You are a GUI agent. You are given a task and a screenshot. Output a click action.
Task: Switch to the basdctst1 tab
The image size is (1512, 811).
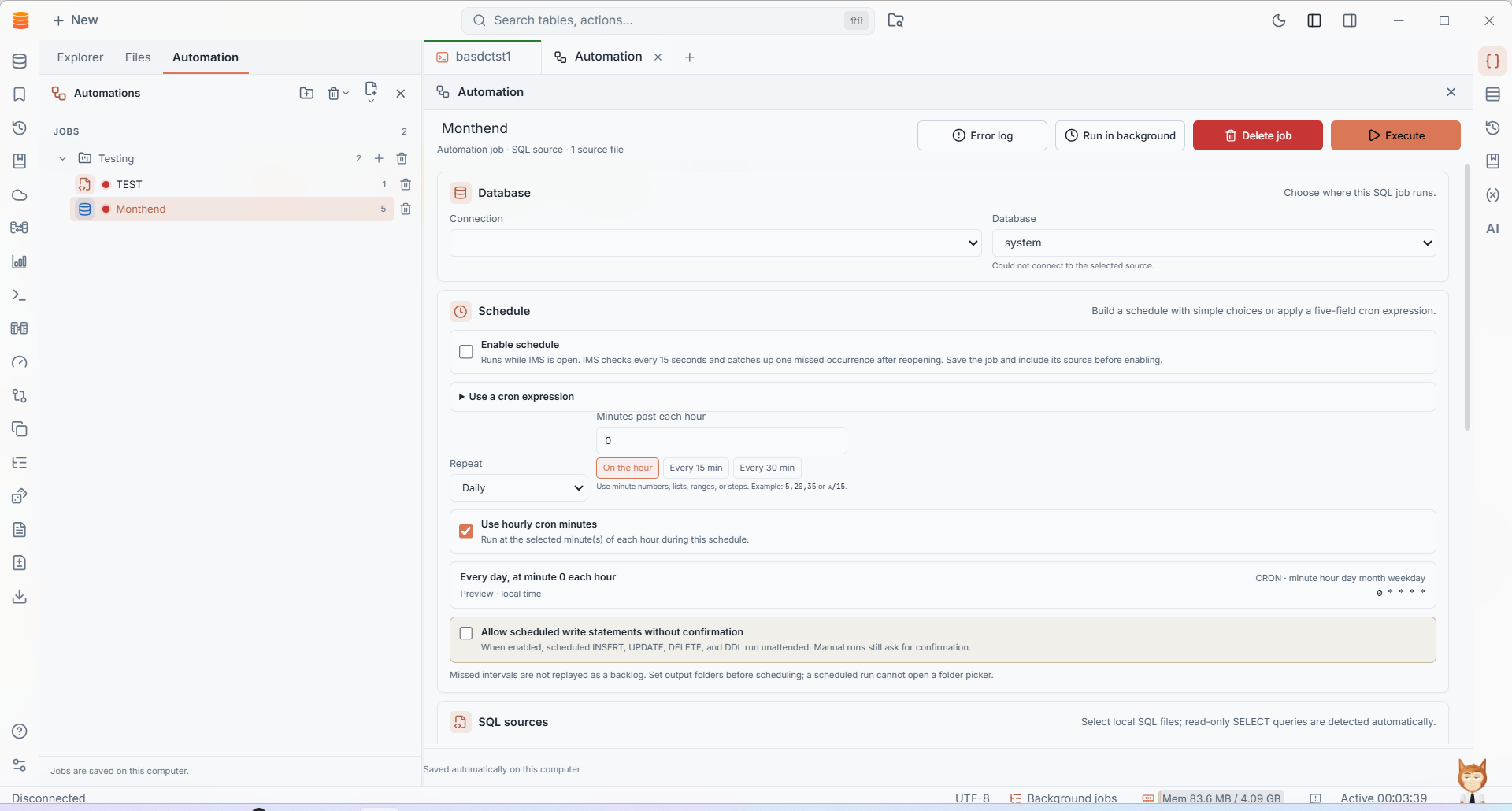pyautogui.click(x=482, y=57)
